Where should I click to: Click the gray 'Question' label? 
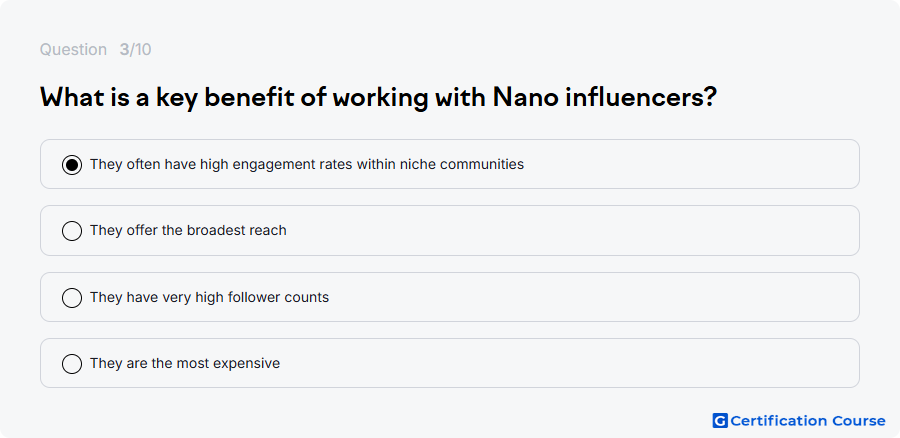[x=73, y=50]
